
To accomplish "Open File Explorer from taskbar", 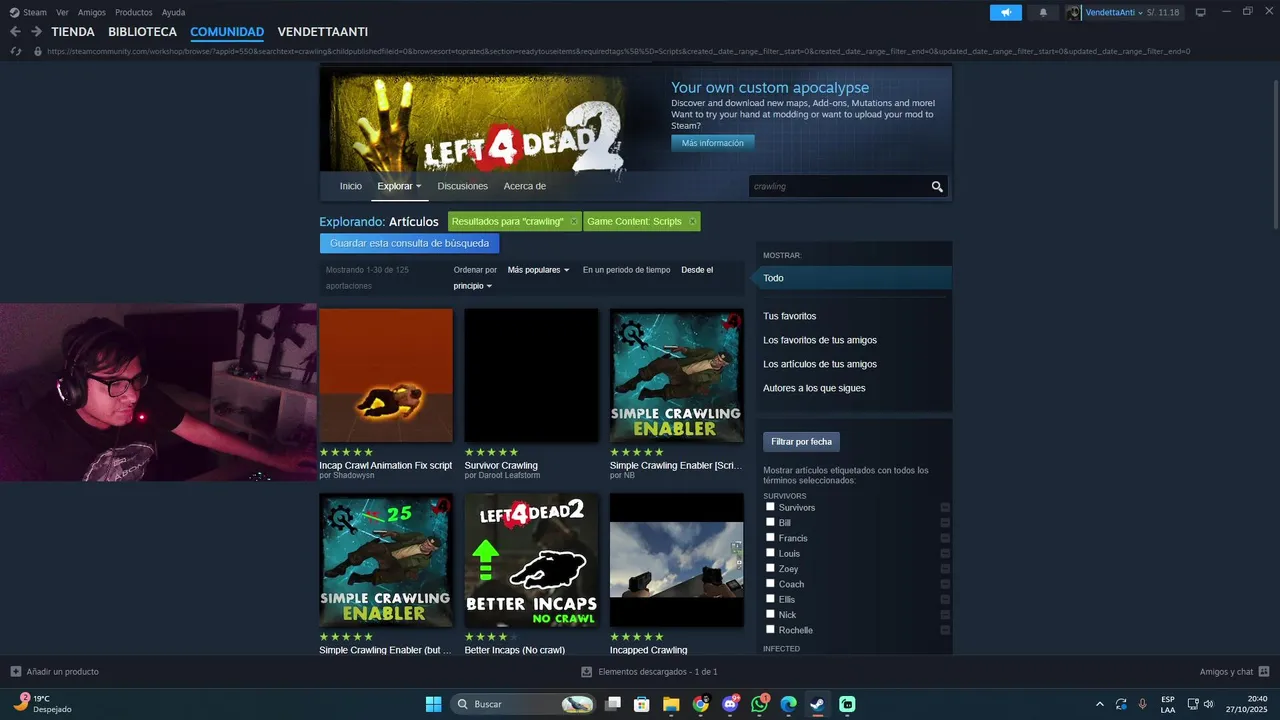I will (671, 704).
